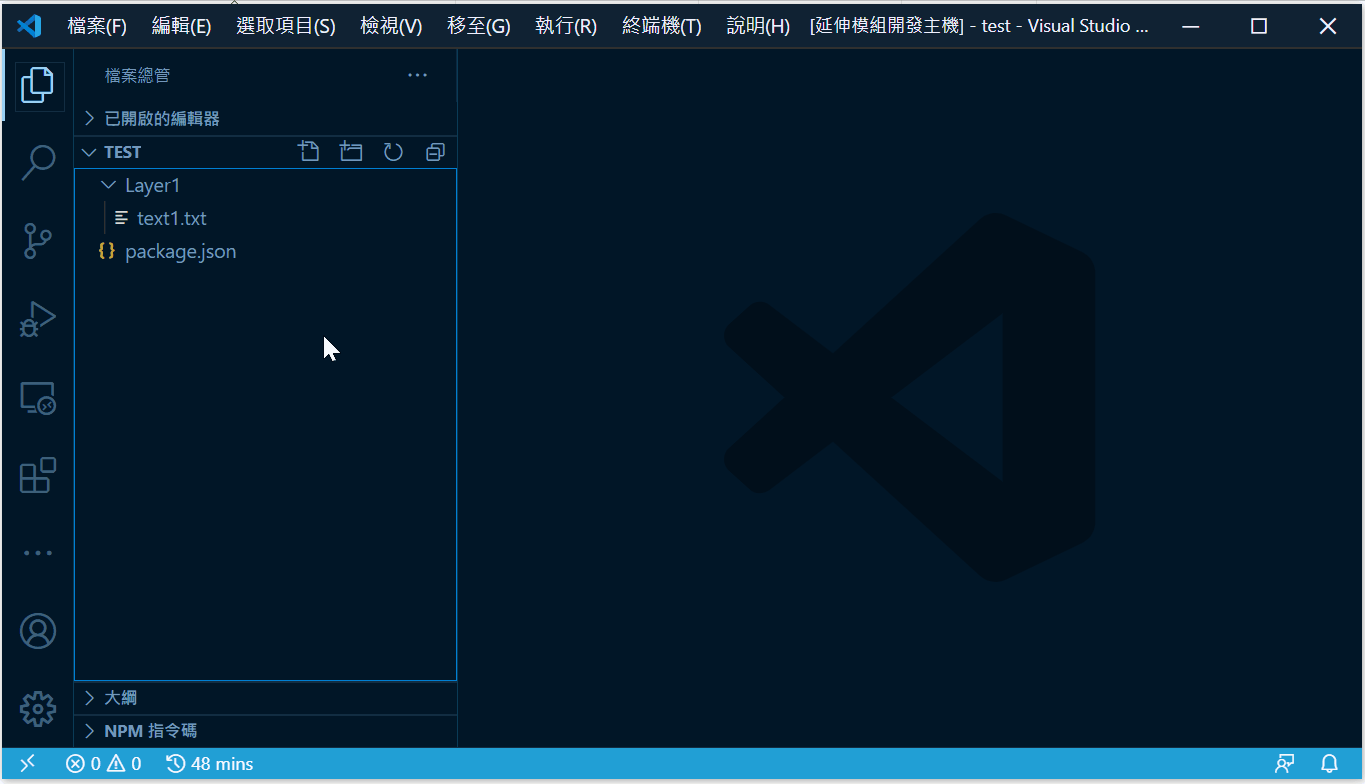This screenshot has height=784, width=1365.
Task: Maximize the VS Code window
Action: click(x=1259, y=26)
